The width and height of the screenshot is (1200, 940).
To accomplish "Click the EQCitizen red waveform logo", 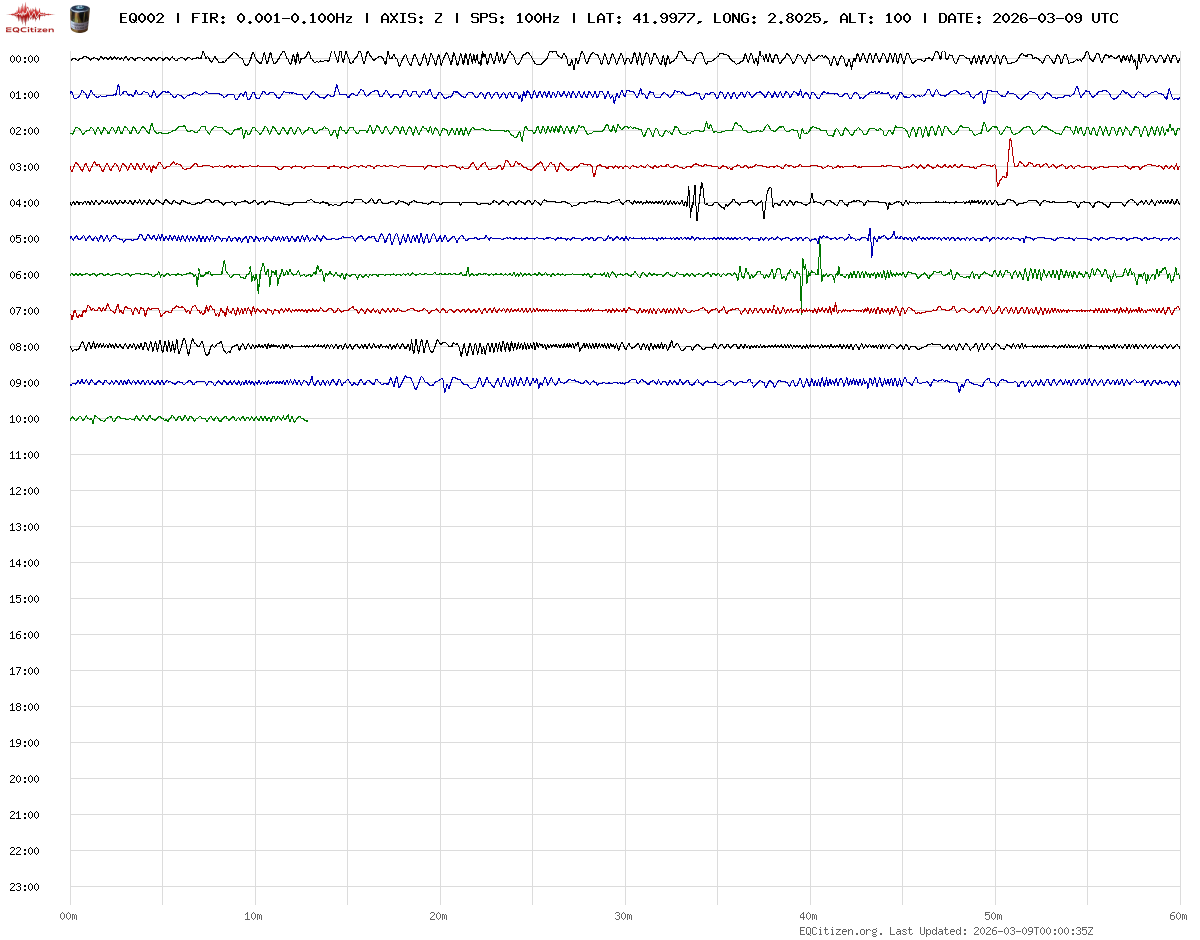I will (30, 17).
